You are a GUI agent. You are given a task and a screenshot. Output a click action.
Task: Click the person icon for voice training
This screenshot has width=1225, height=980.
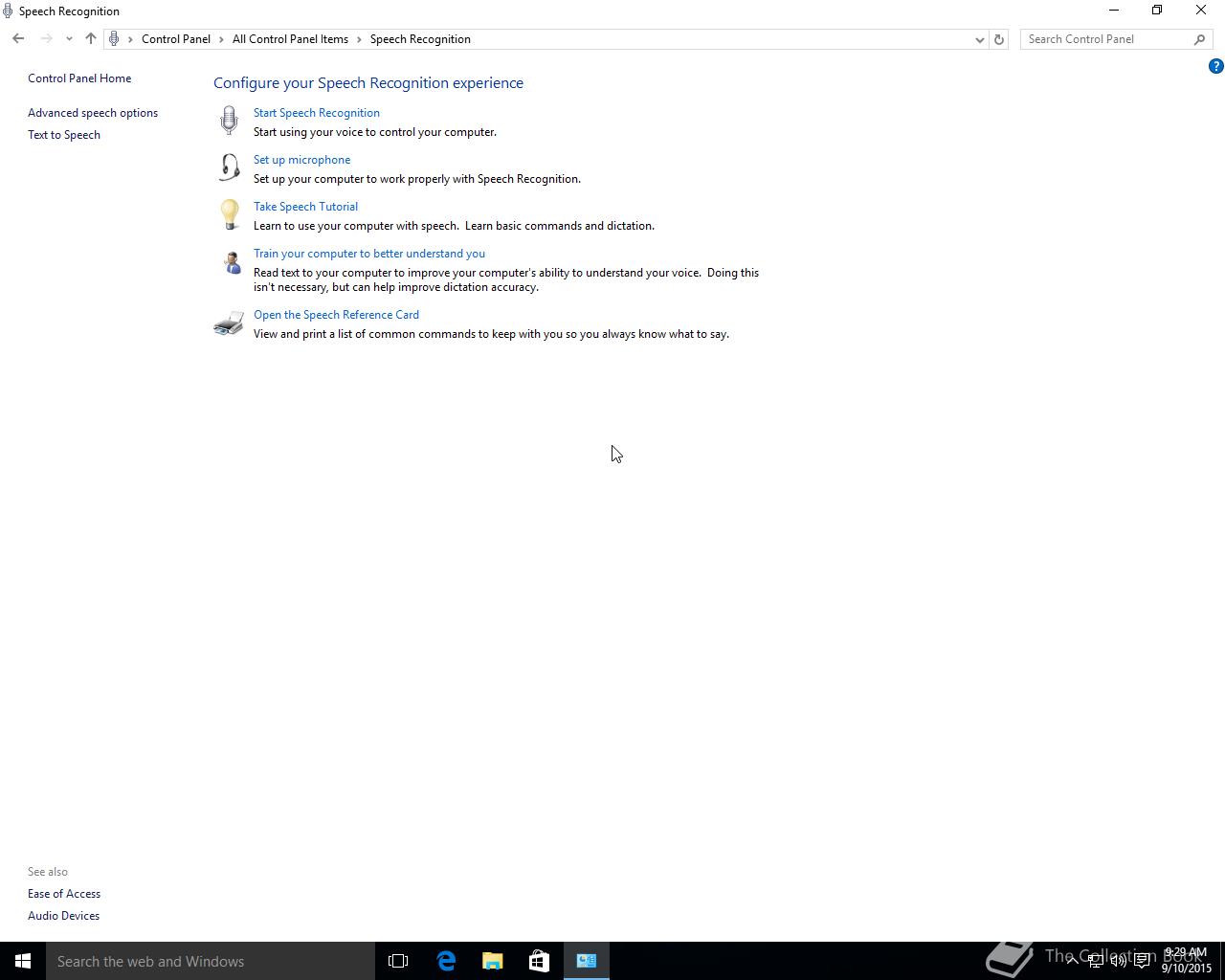point(232,262)
